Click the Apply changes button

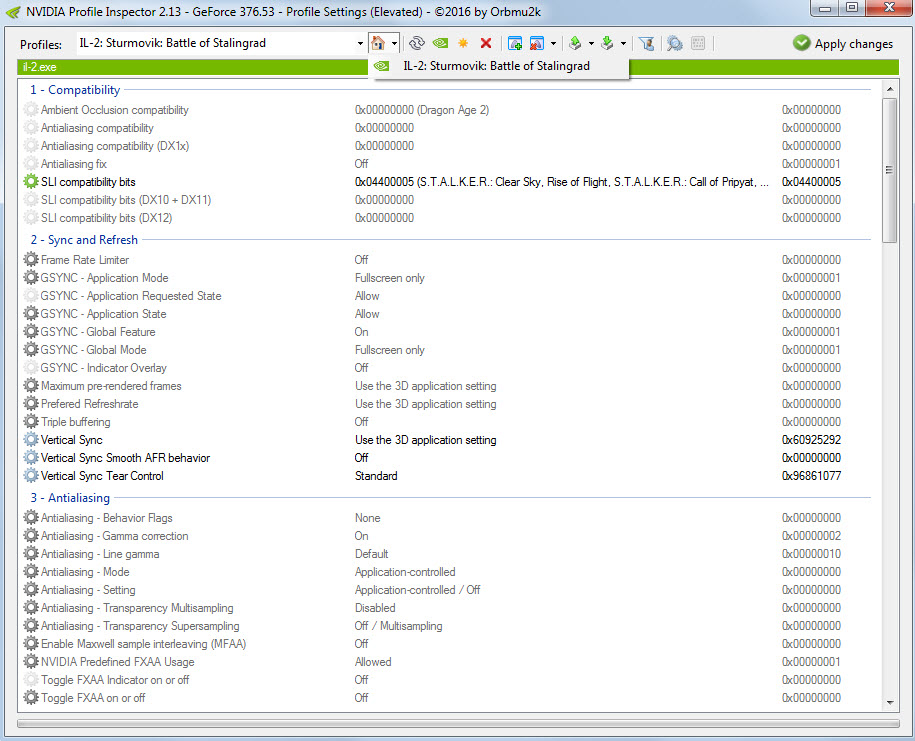point(843,44)
